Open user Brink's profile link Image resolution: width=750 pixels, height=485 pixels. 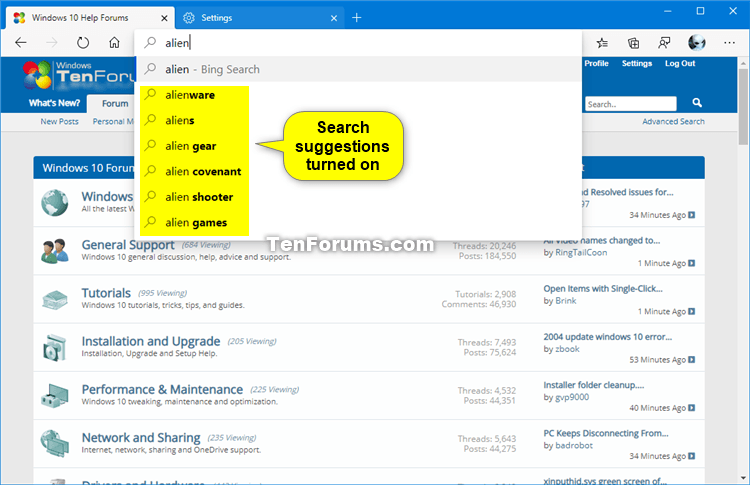[566, 301]
